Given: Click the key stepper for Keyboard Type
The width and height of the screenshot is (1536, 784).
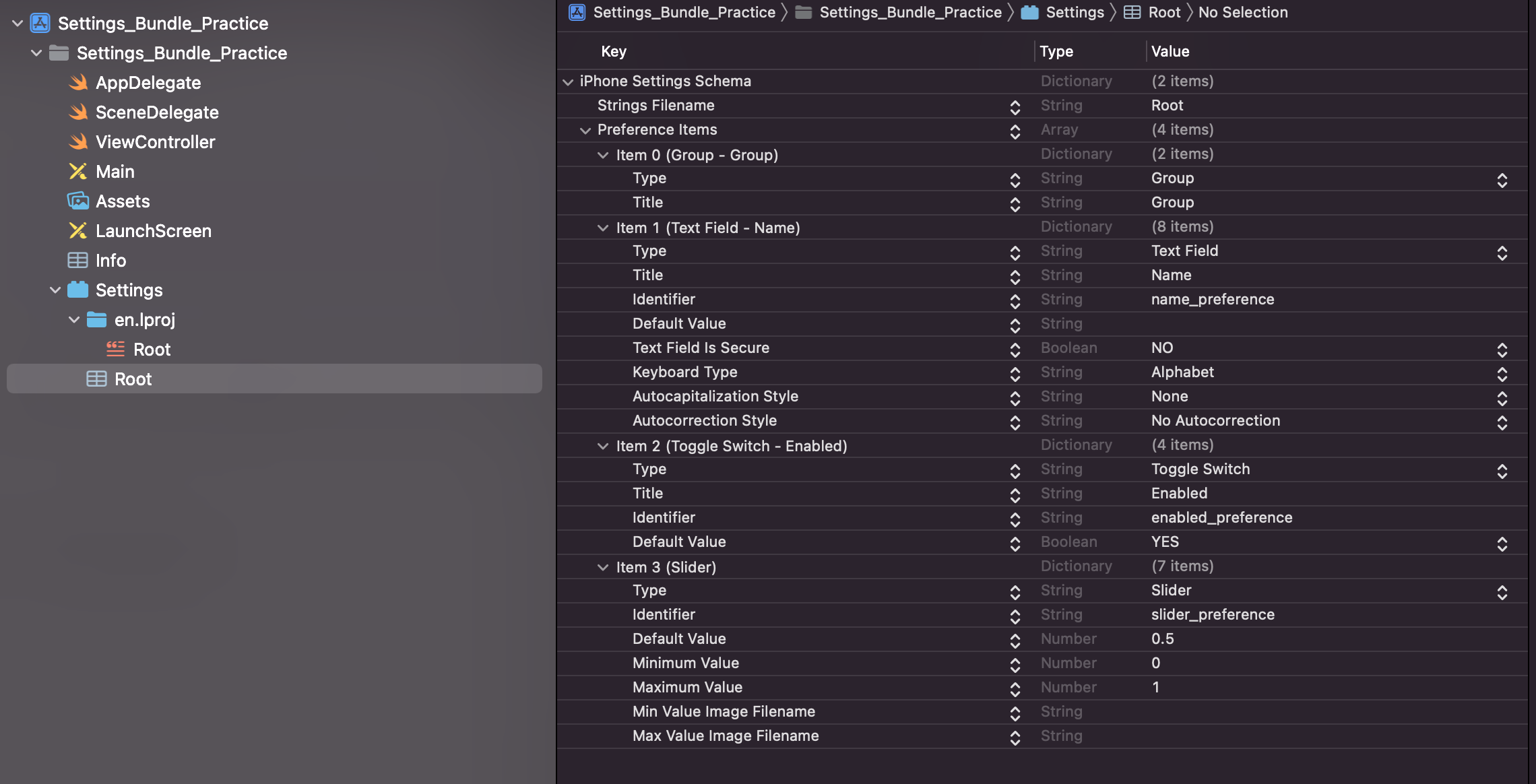Looking at the screenshot, I should tap(1015, 374).
